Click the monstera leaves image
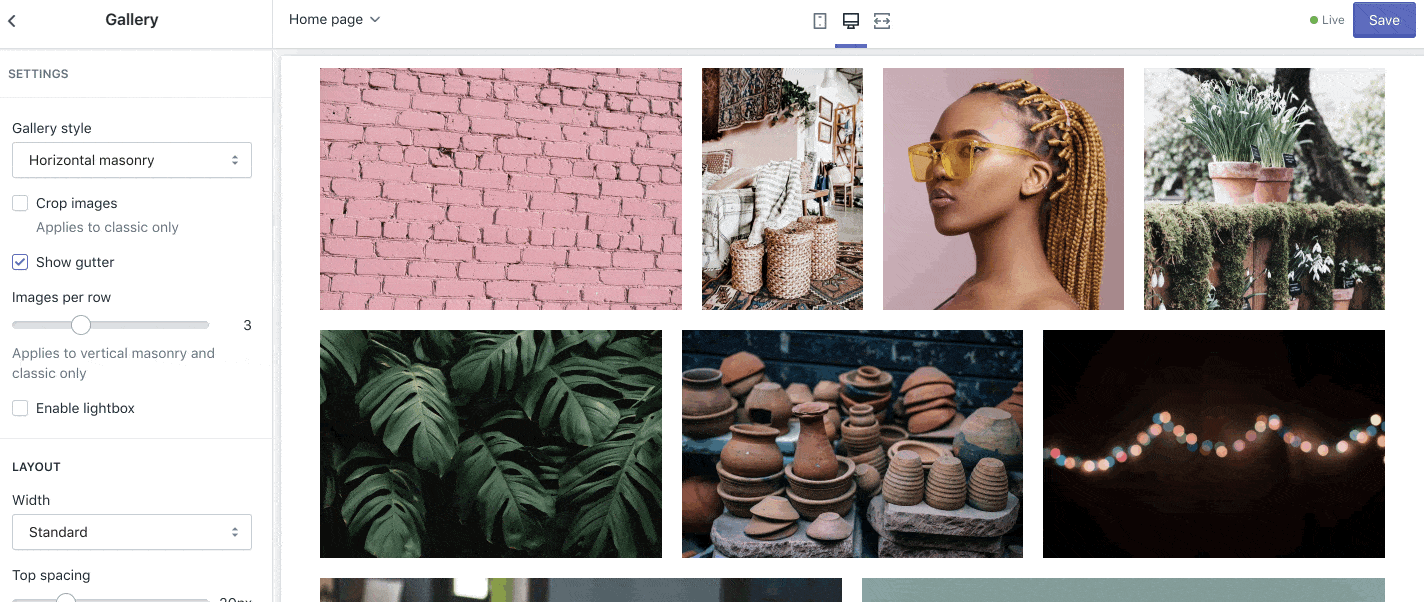 click(490, 444)
